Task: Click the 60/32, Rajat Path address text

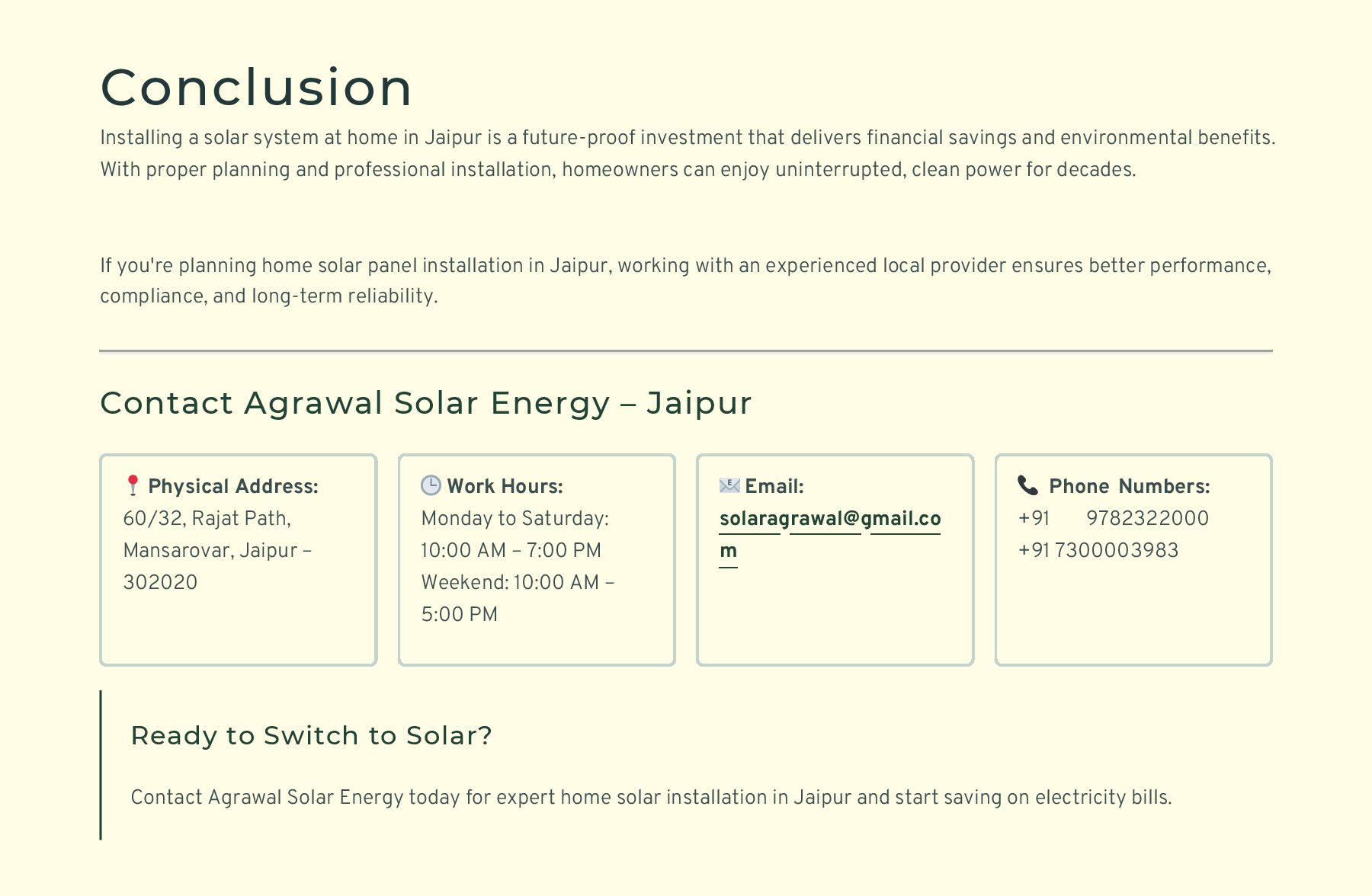Action: pyautogui.click(x=207, y=519)
